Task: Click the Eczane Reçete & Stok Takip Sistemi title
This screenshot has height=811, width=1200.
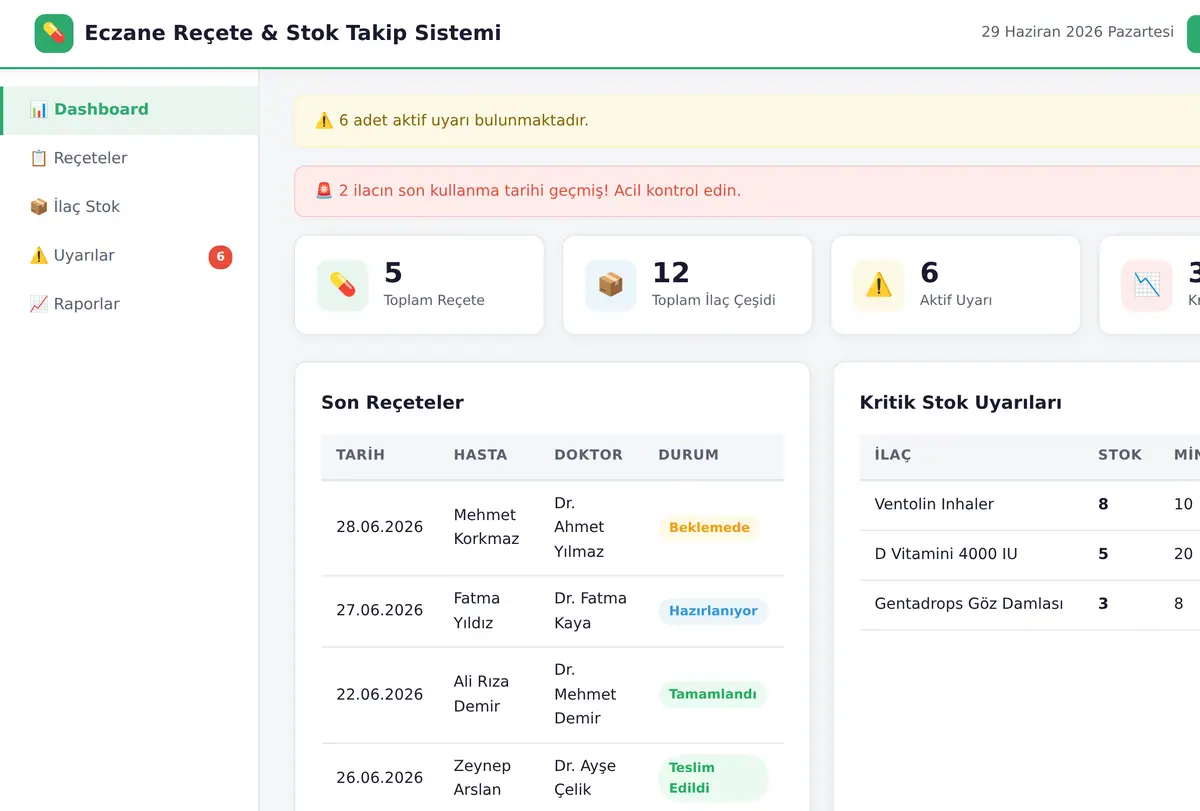Action: point(293,33)
